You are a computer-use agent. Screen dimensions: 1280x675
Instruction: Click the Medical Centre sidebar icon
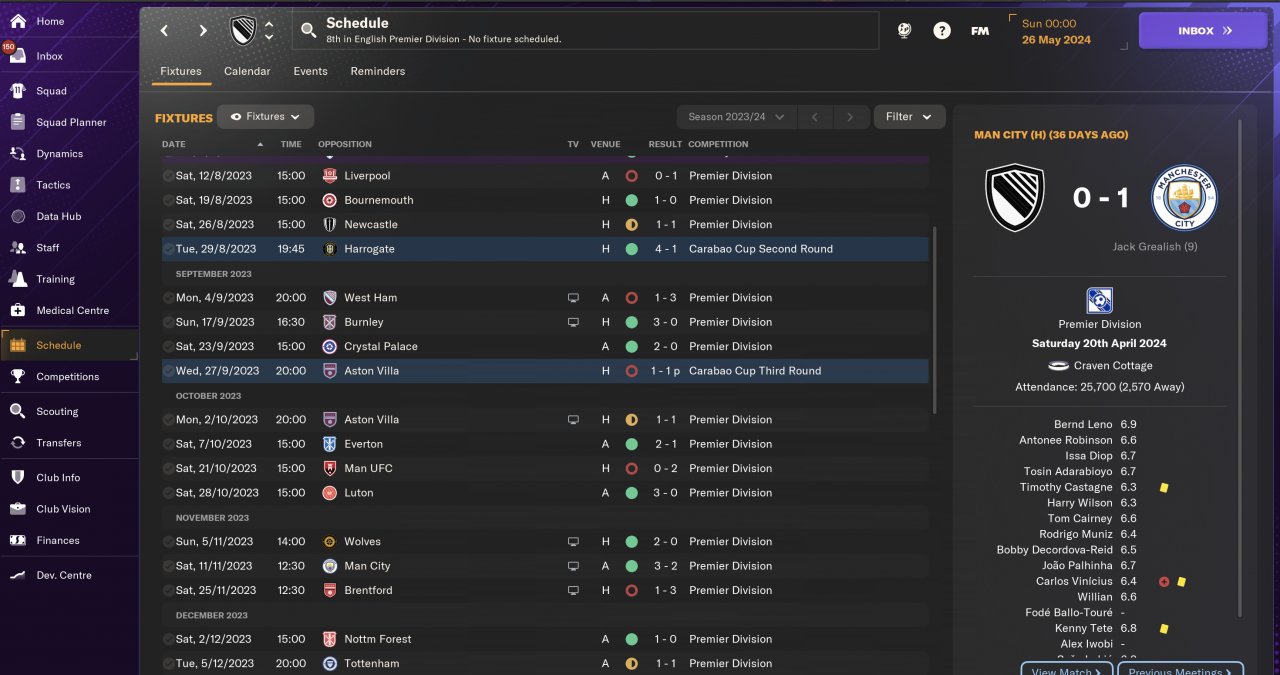click(18, 310)
